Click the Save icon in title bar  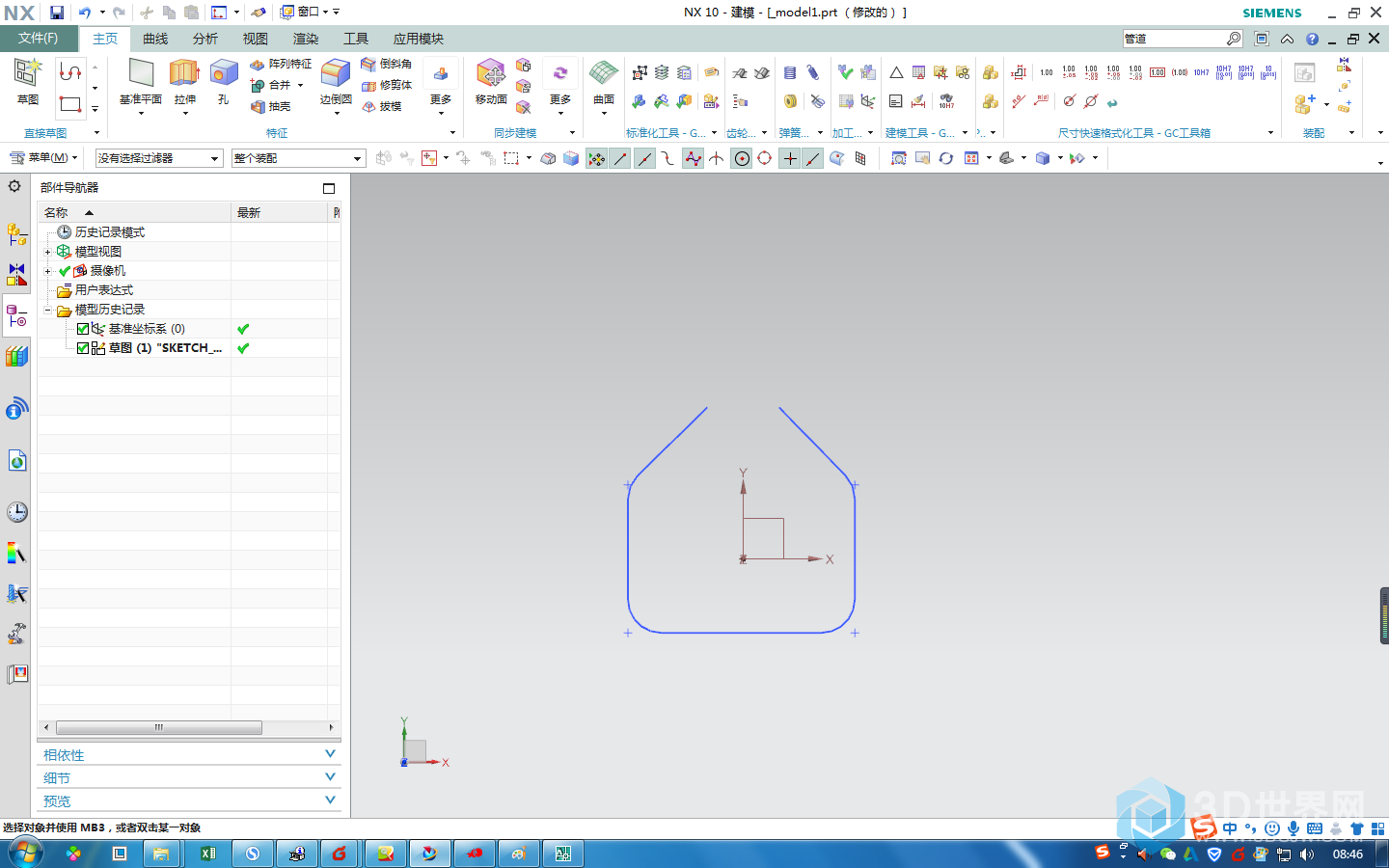click(56, 13)
